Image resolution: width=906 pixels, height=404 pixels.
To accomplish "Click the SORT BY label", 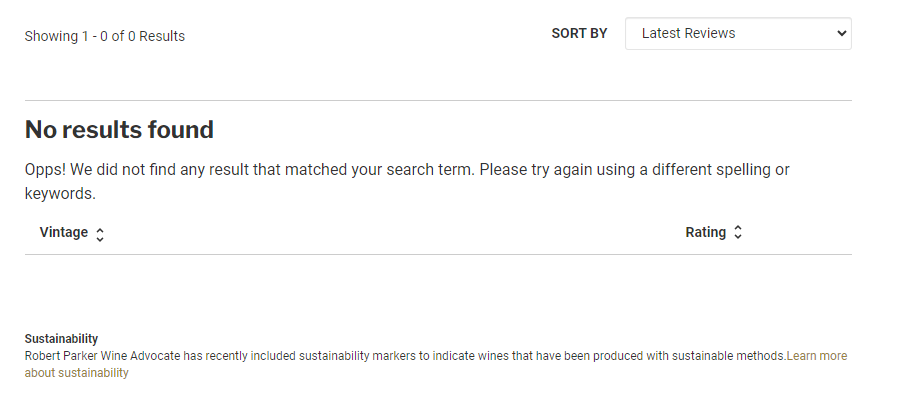I will click(x=579, y=33).
